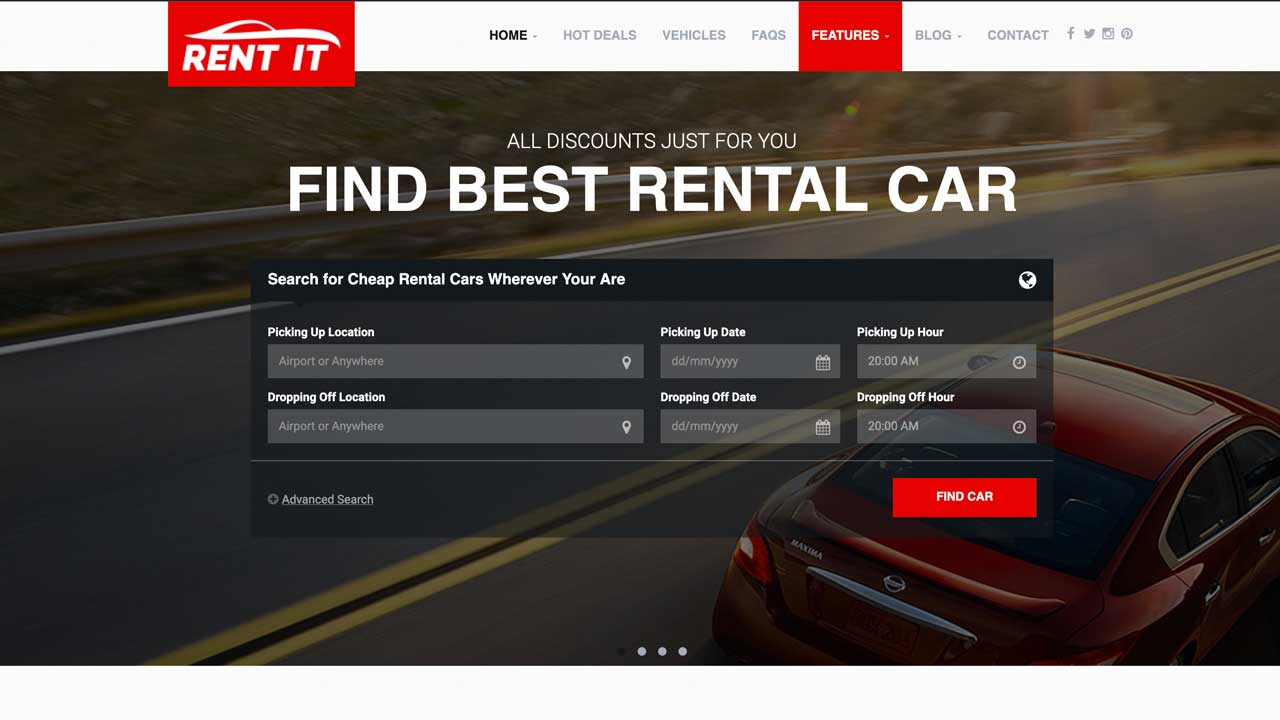The height and width of the screenshot is (720, 1280).
Task: Open the FAQs page
Action: click(768, 35)
